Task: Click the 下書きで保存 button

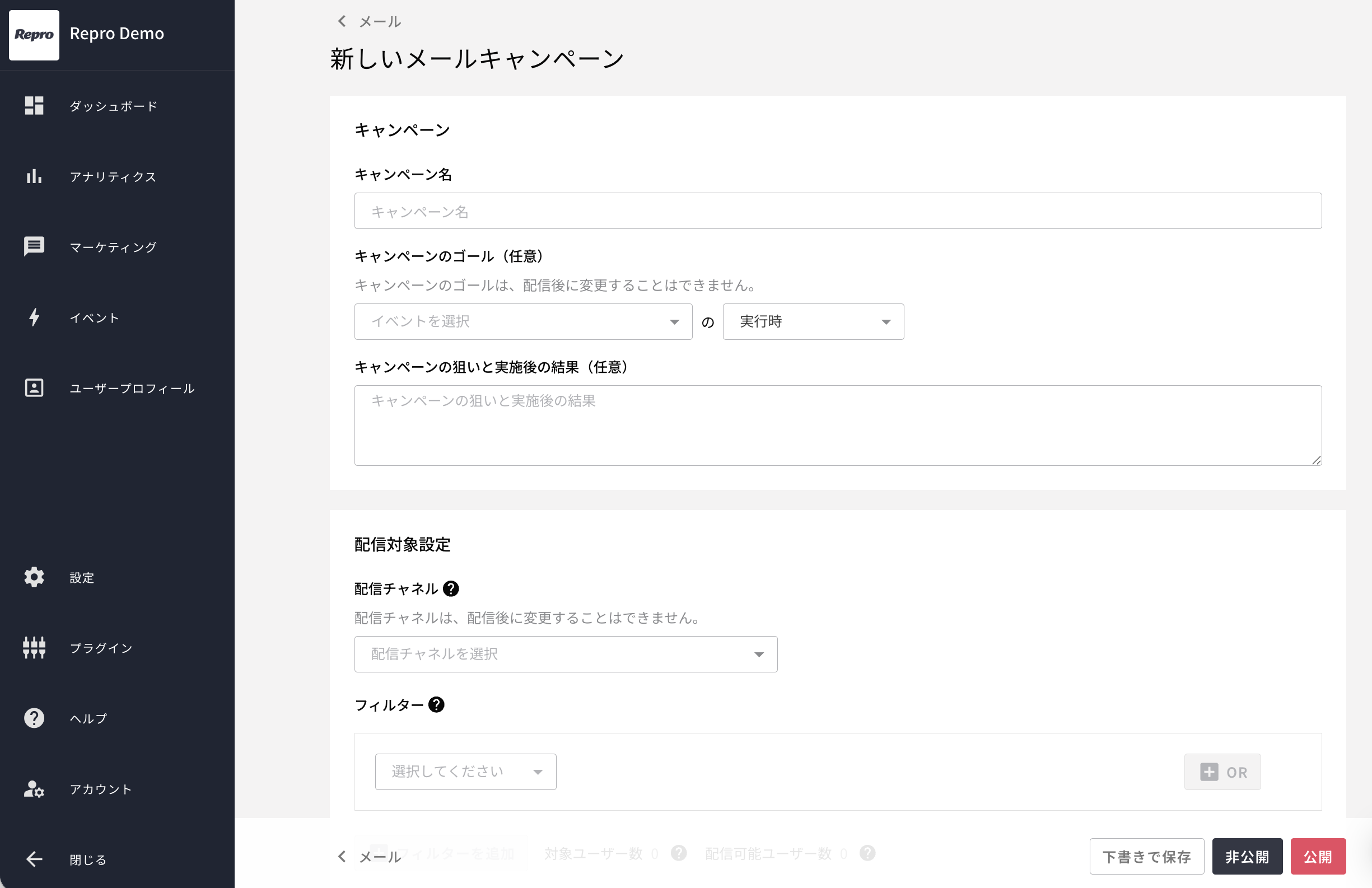Action: [x=1147, y=856]
